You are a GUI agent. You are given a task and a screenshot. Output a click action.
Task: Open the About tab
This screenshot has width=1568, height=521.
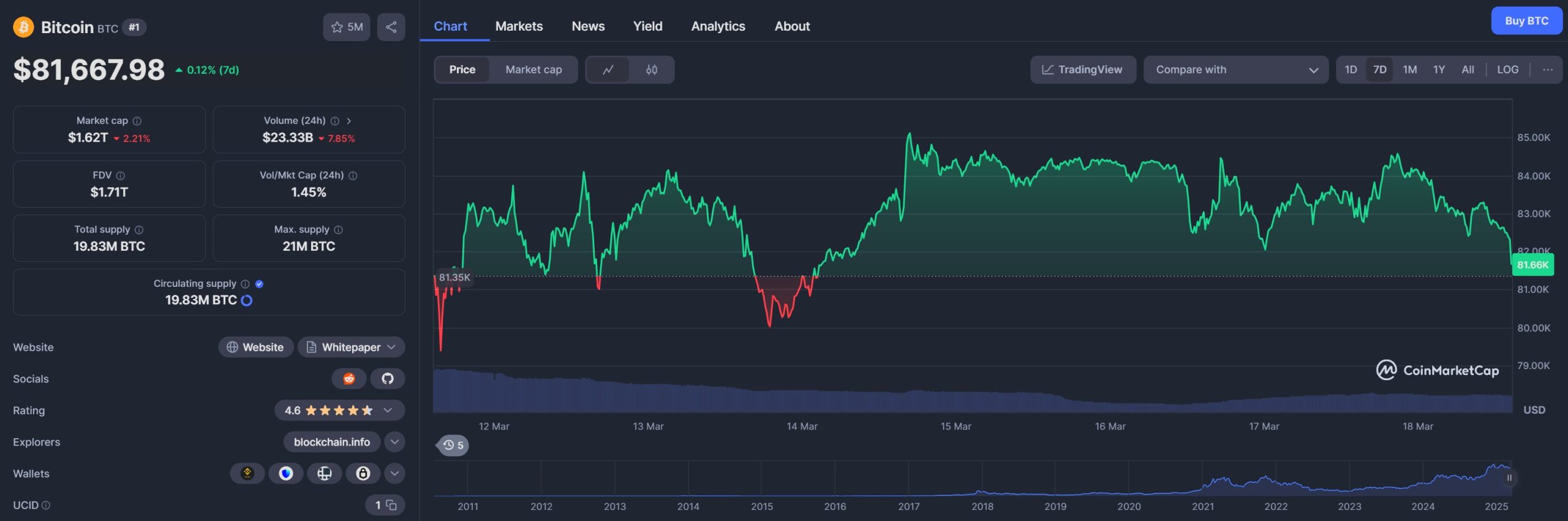pos(792,26)
